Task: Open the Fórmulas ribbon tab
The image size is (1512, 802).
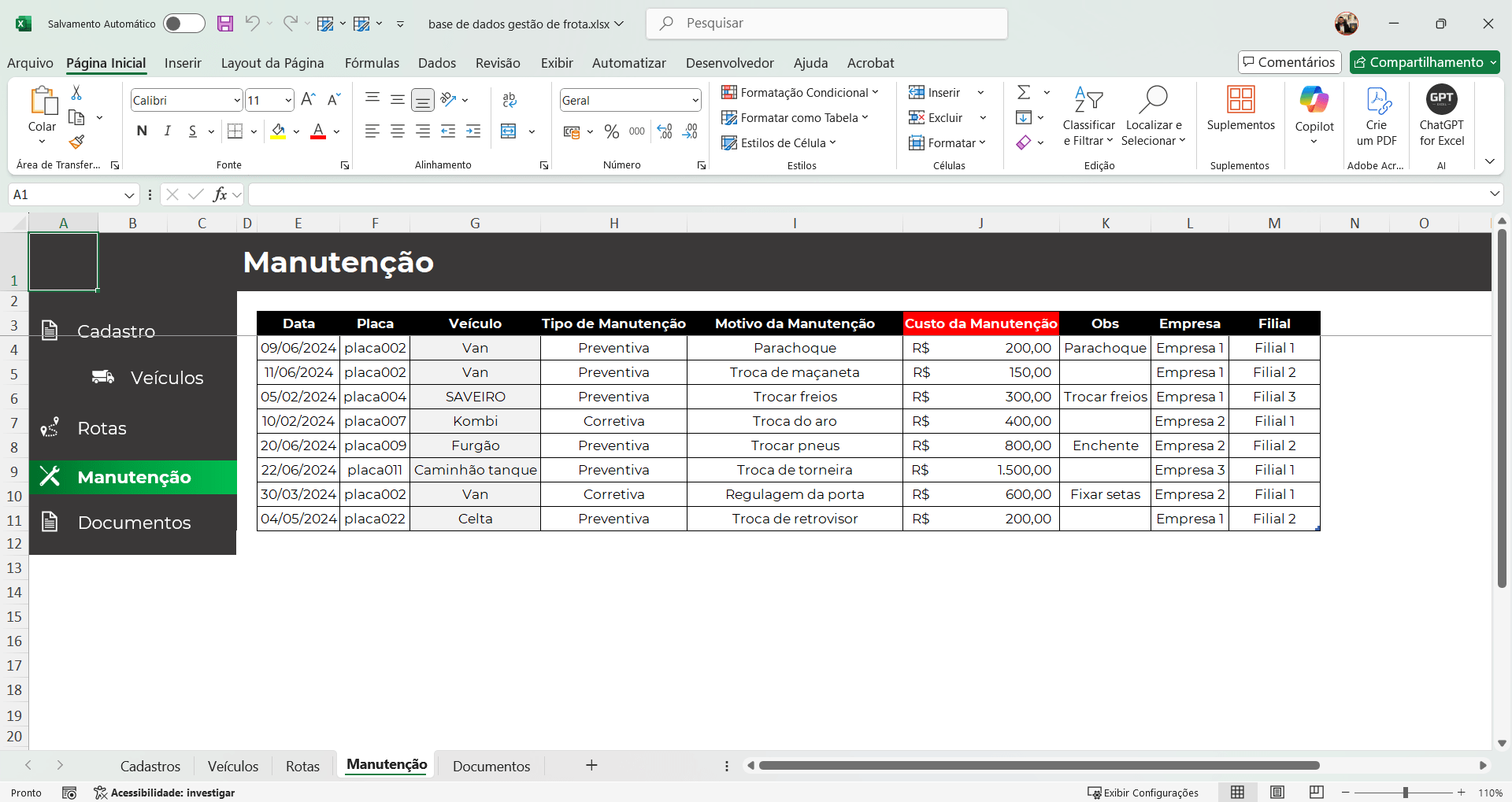Action: click(x=372, y=63)
